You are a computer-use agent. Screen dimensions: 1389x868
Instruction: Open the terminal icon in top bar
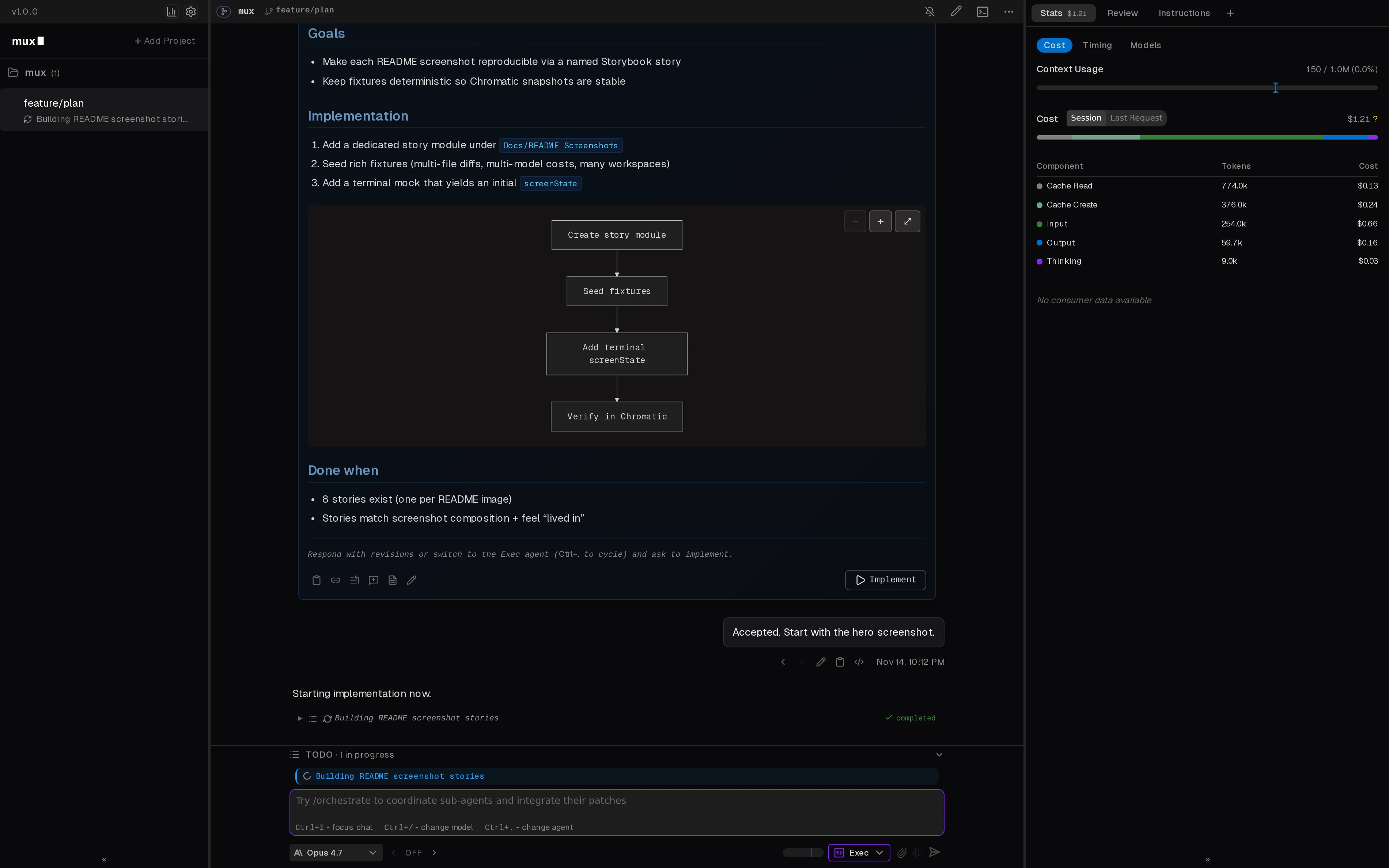(982, 11)
